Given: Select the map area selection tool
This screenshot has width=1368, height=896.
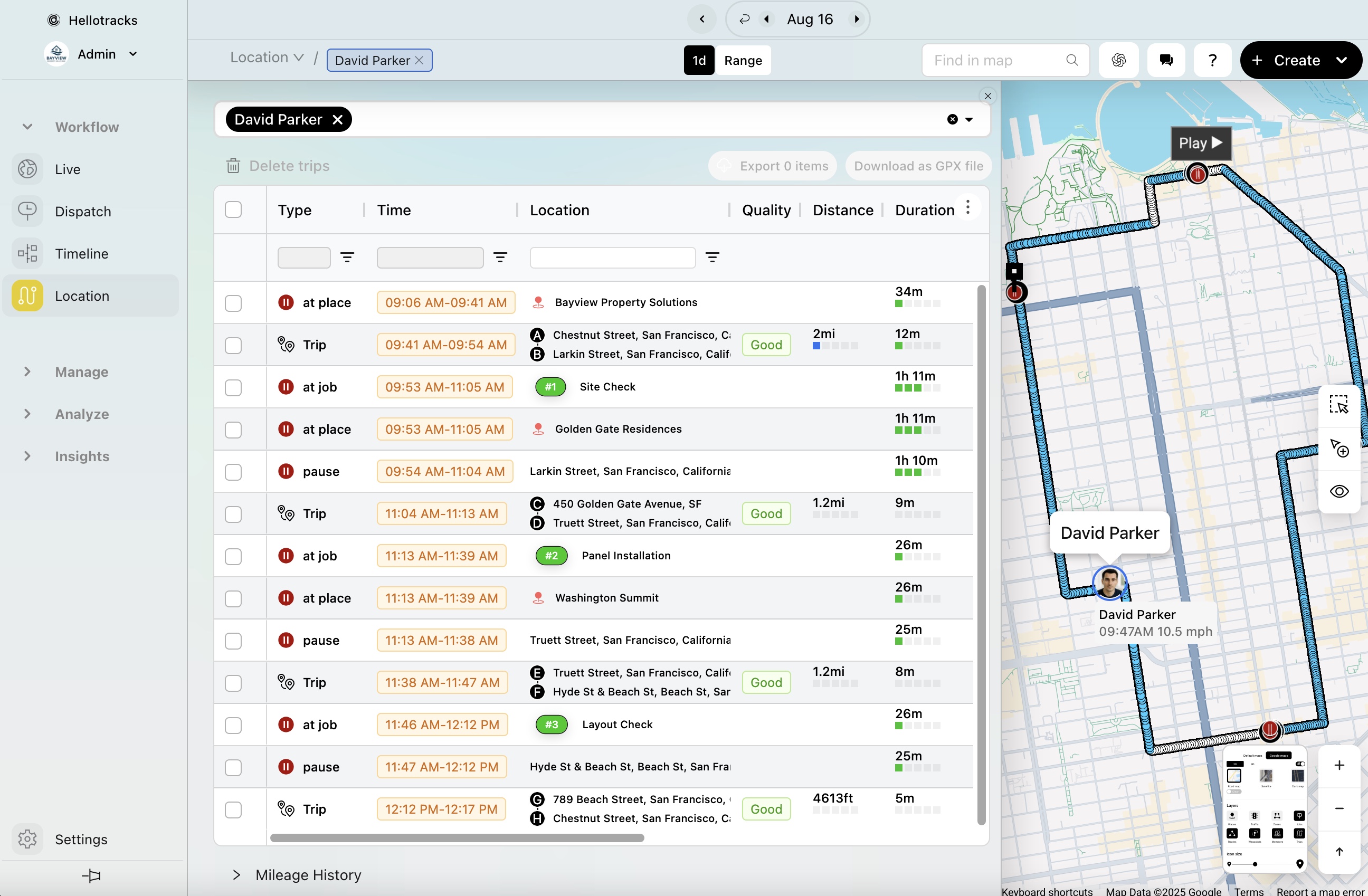Looking at the screenshot, I should pos(1338,405).
